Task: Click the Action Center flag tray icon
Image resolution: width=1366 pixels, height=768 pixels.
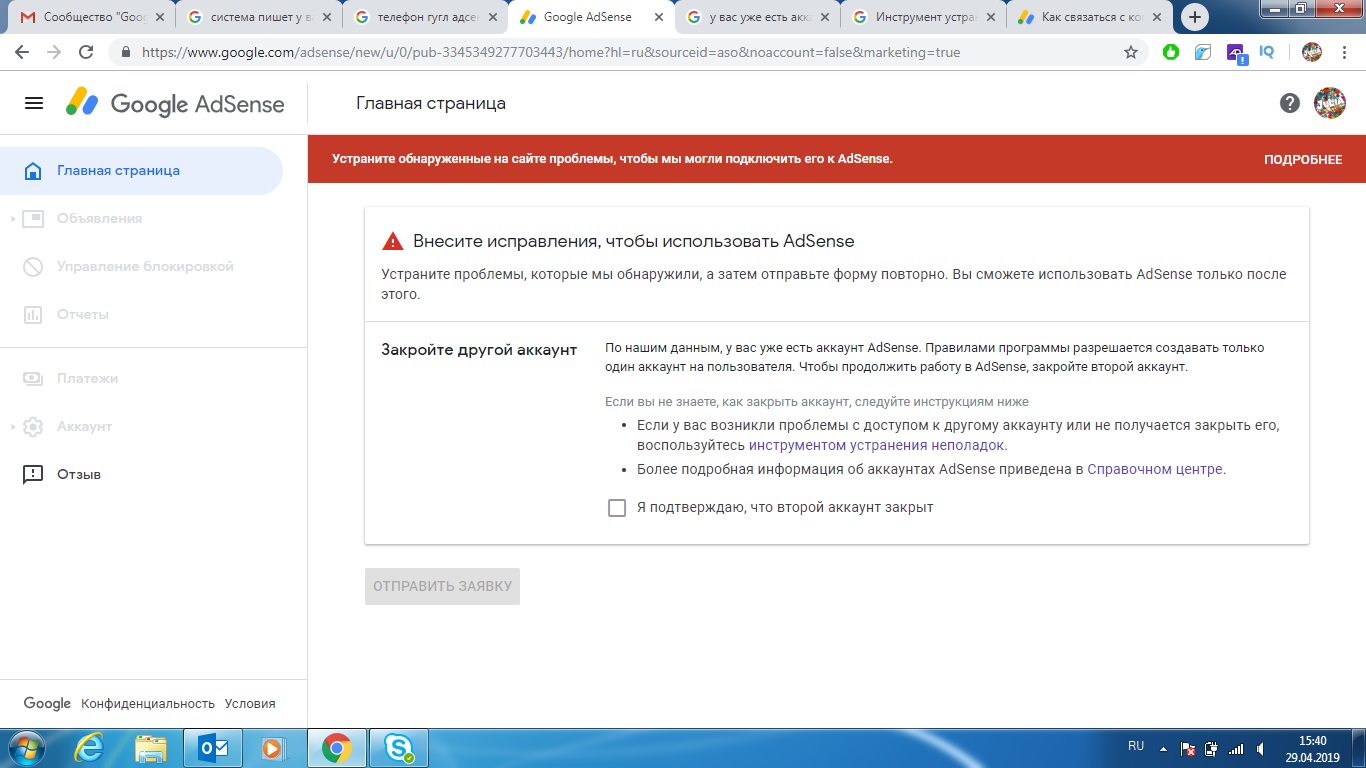Action: (x=1188, y=748)
